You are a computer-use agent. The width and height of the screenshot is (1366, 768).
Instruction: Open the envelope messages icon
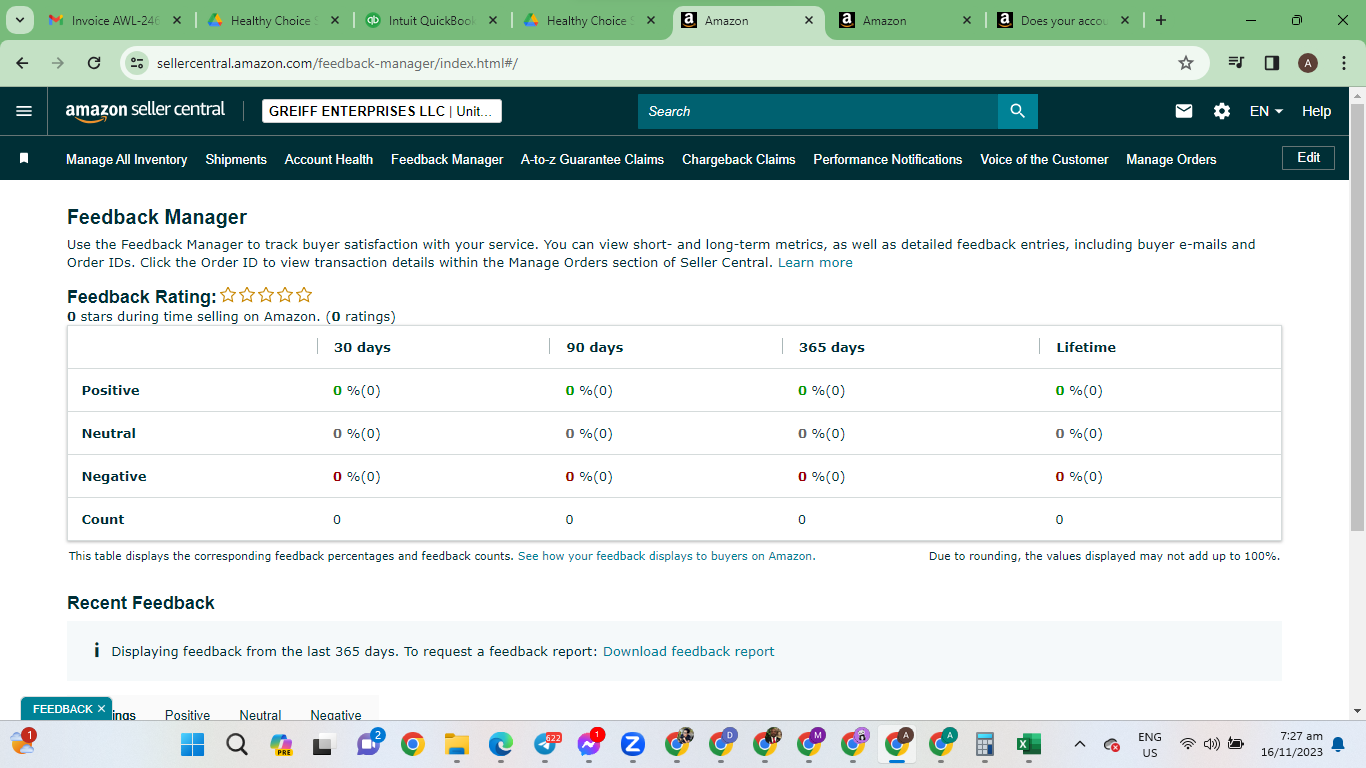coord(1184,111)
